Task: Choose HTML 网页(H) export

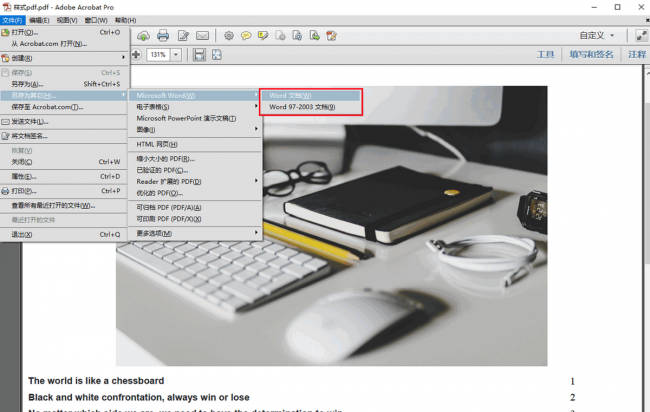Action: pos(195,144)
